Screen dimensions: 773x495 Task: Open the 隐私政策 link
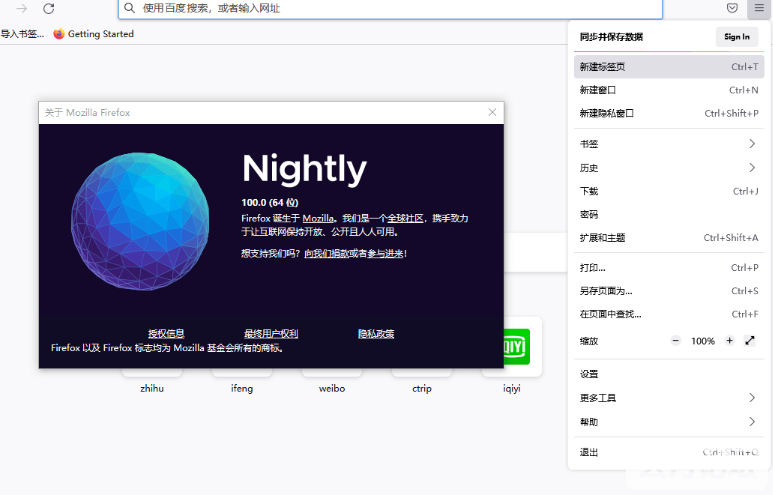pos(376,334)
